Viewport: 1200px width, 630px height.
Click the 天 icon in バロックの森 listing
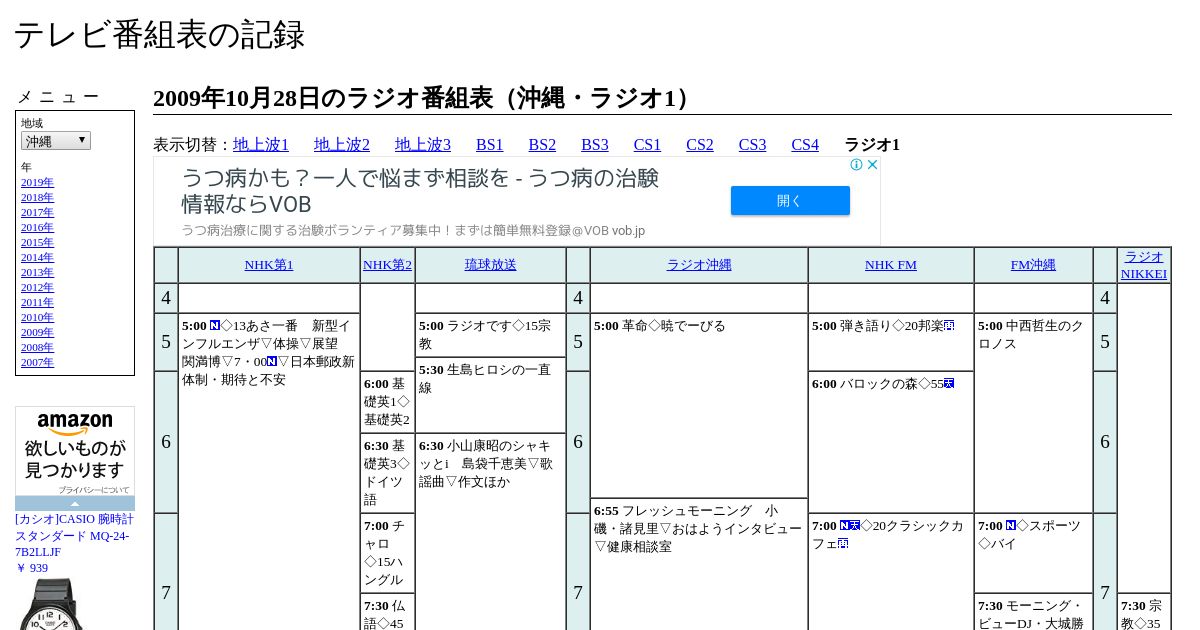pos(949,384)
